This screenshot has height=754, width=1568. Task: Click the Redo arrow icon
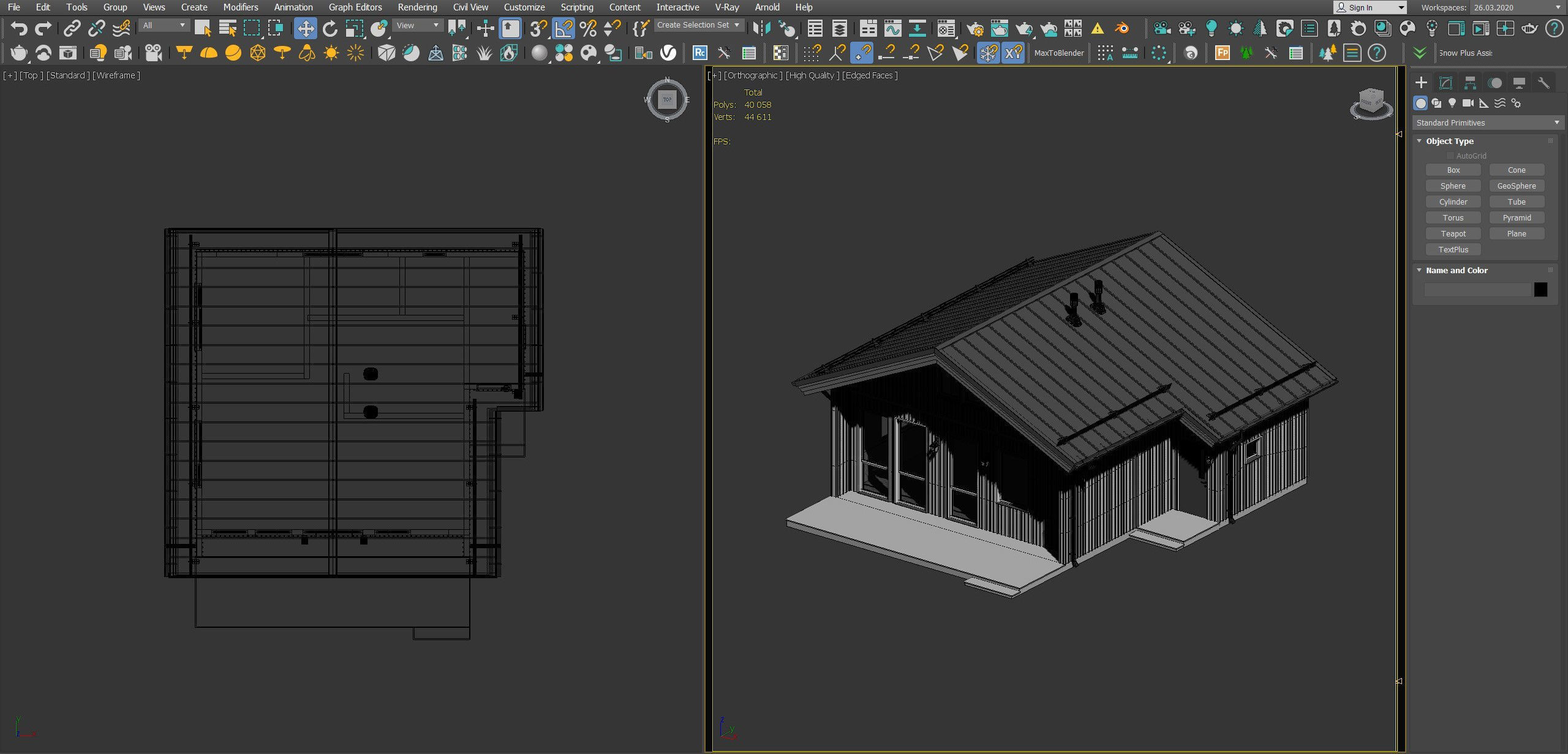coord(43,28)
